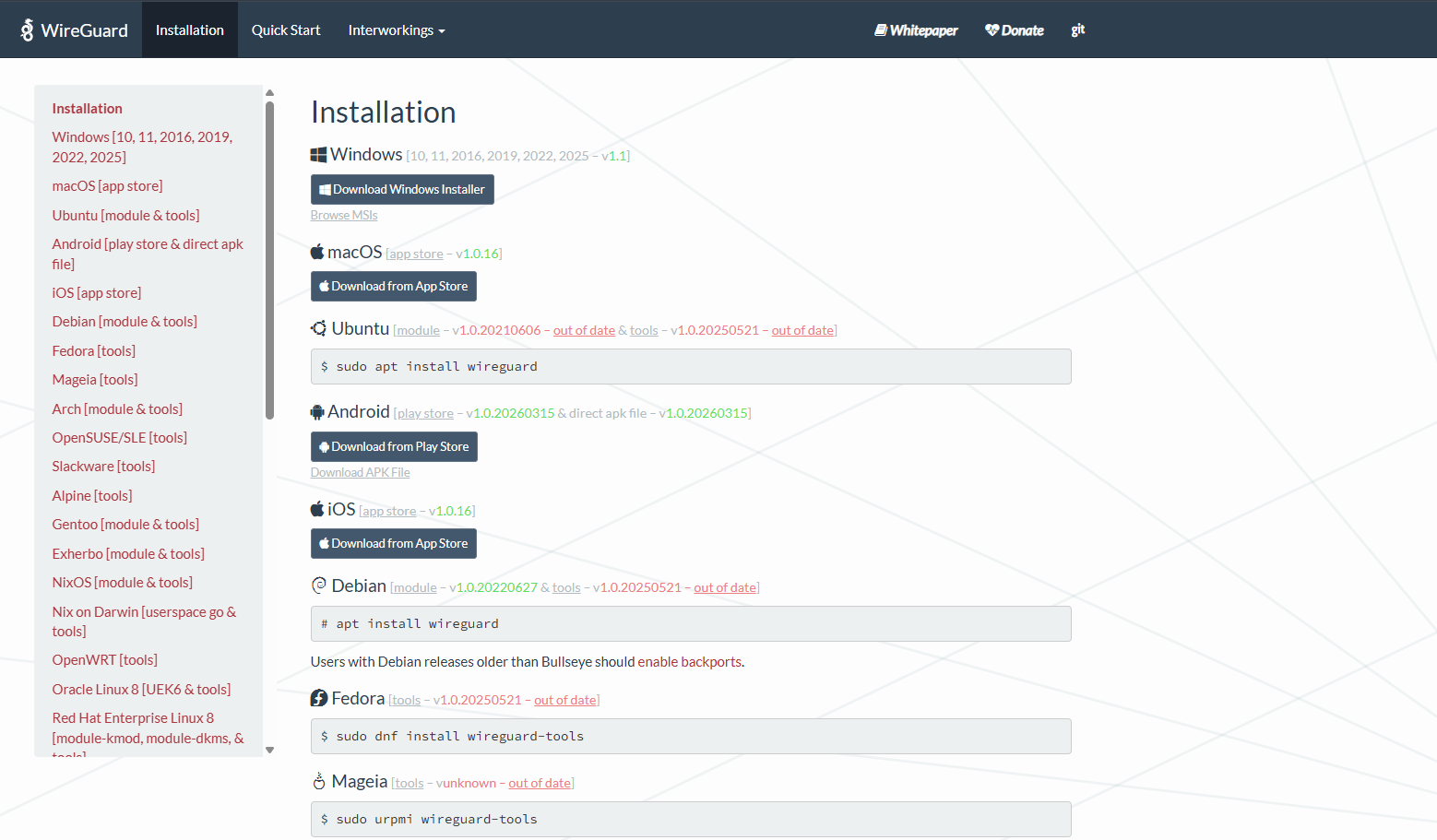
Task: Jump to Alpine [tools] in sidebar
Action: click(x=92, y=496)
